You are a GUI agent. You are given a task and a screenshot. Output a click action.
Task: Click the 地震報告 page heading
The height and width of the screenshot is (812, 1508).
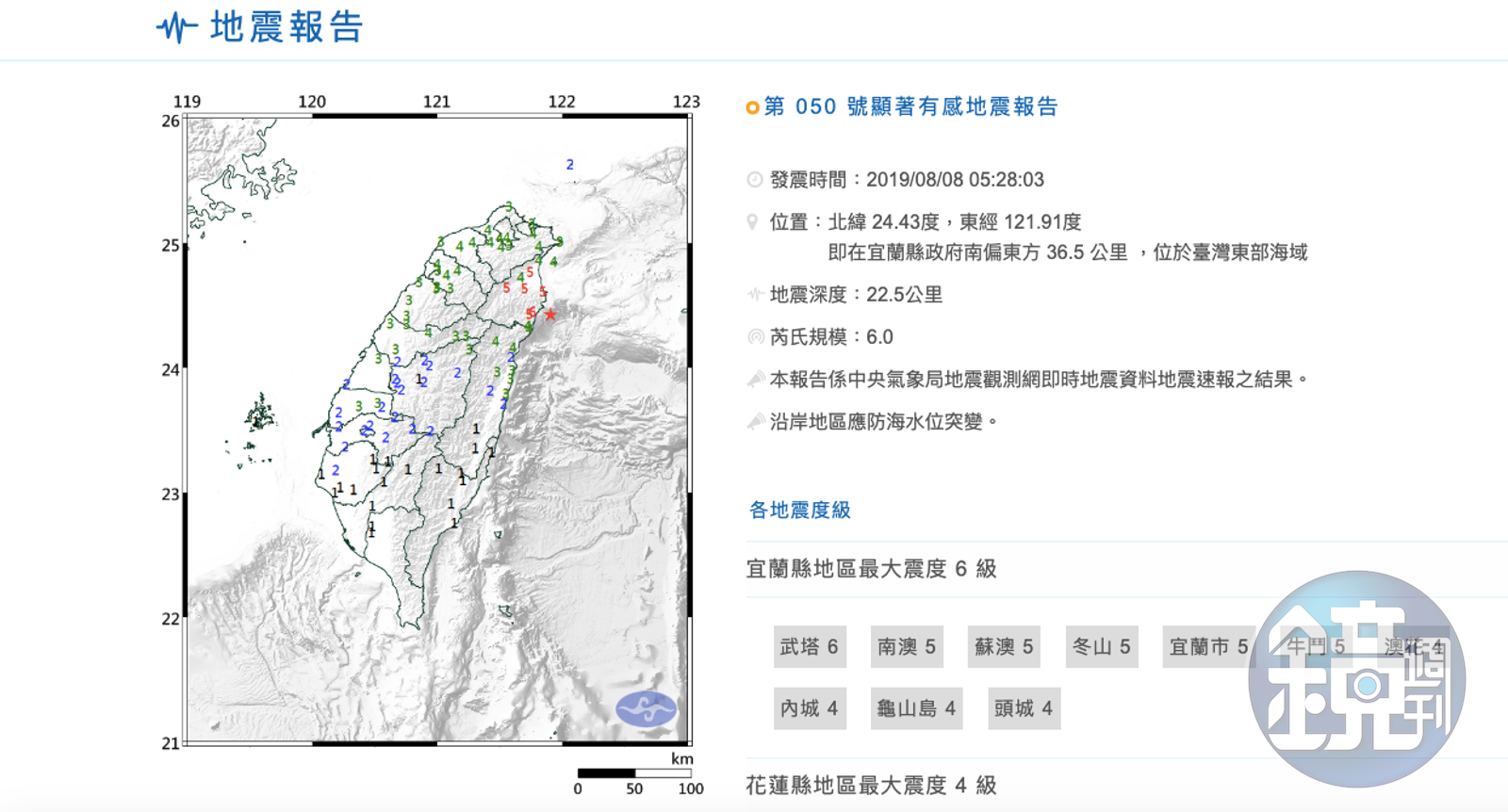coord(287,27)
